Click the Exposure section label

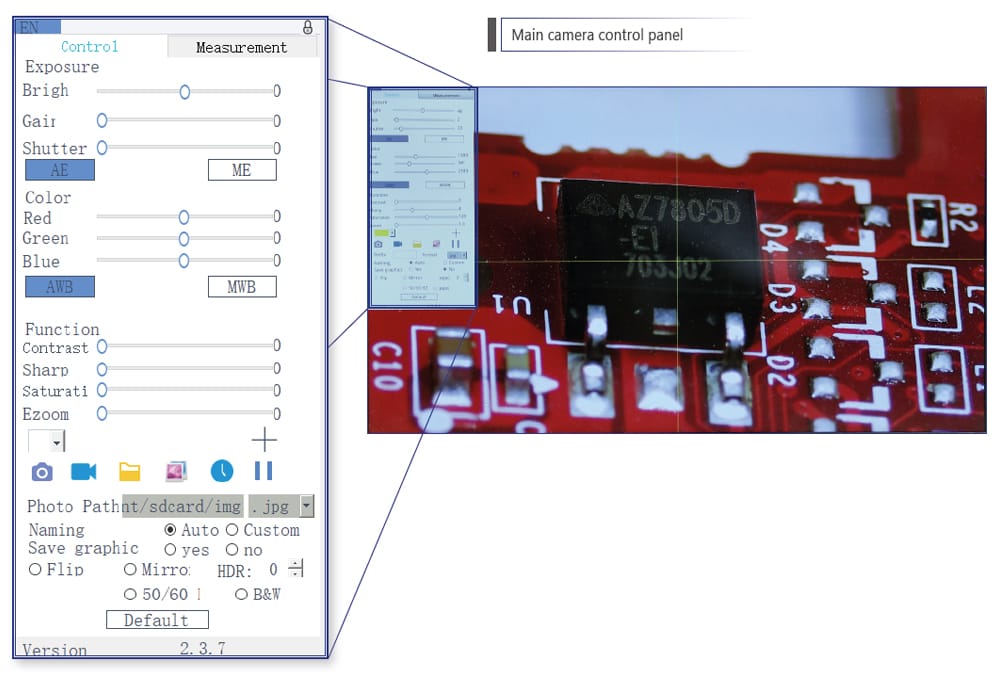62,67
